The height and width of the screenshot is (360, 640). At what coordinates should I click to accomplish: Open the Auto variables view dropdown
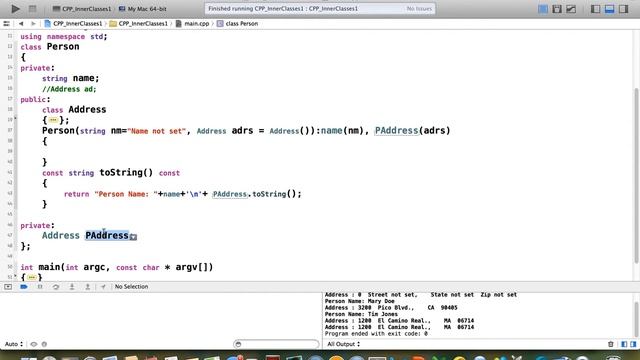pos(14,344)
